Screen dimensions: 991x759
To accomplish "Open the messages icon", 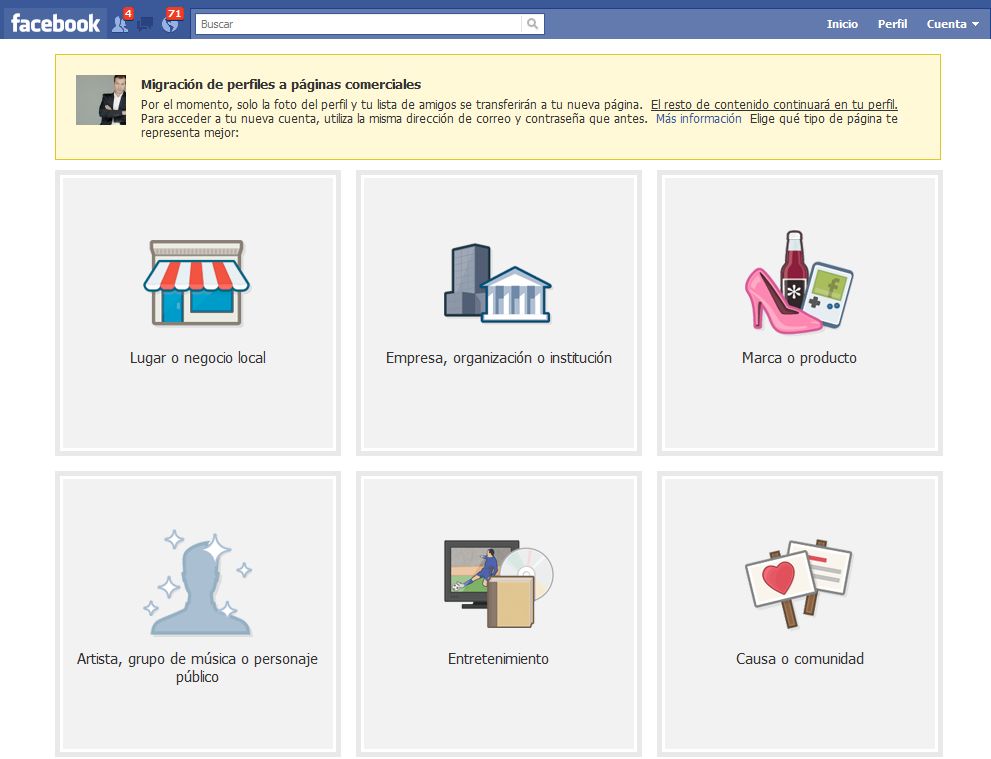I will click(x=145, y=25).
